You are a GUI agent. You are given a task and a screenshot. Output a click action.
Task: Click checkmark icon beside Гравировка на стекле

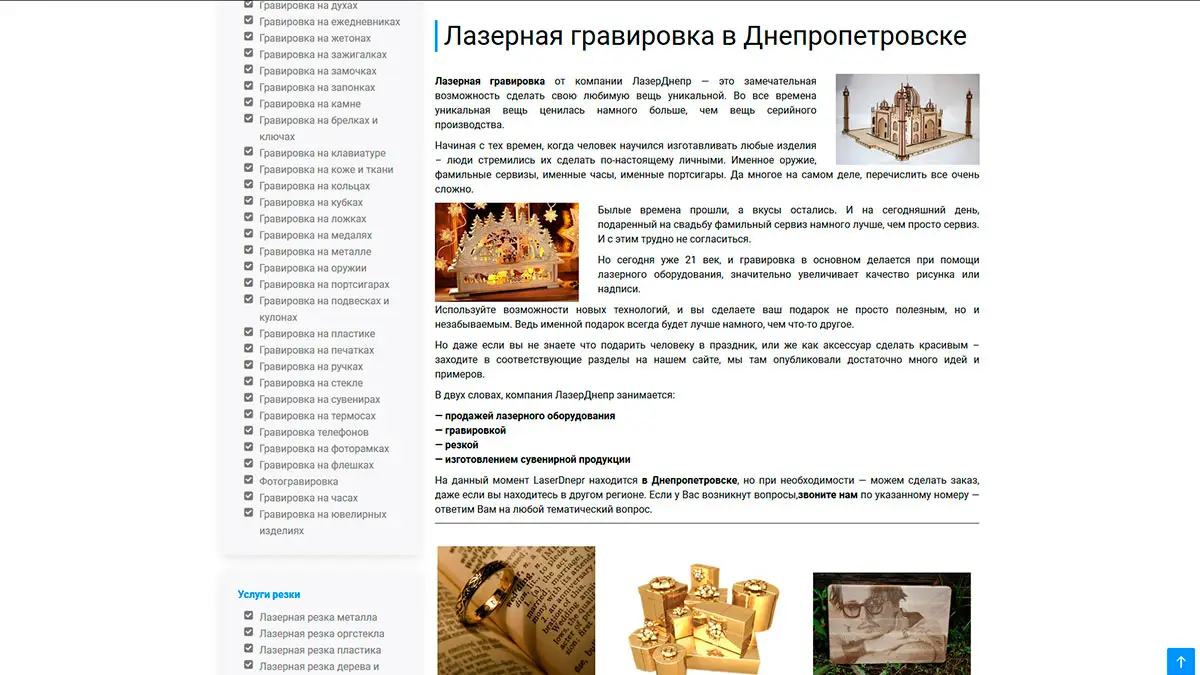click(x=249, y=382)
